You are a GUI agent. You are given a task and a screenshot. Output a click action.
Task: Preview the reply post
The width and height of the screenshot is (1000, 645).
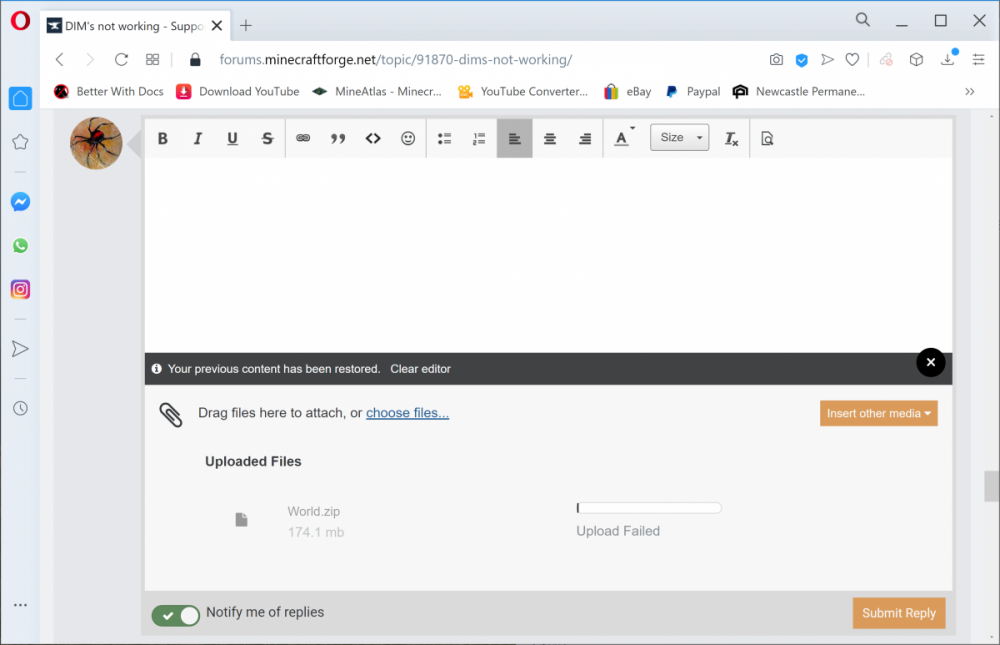[767, 138]
